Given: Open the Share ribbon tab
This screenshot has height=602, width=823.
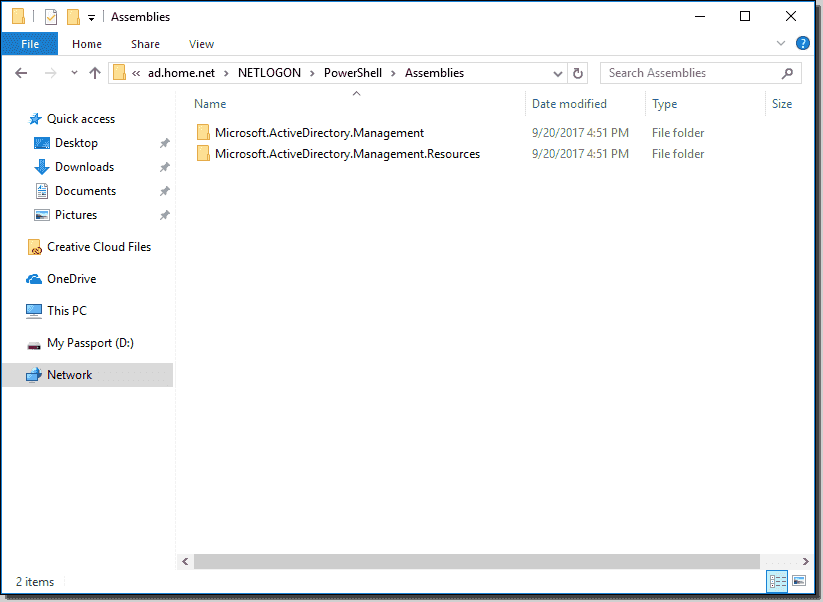Looking at the screenshot, I should coord(145,44).
